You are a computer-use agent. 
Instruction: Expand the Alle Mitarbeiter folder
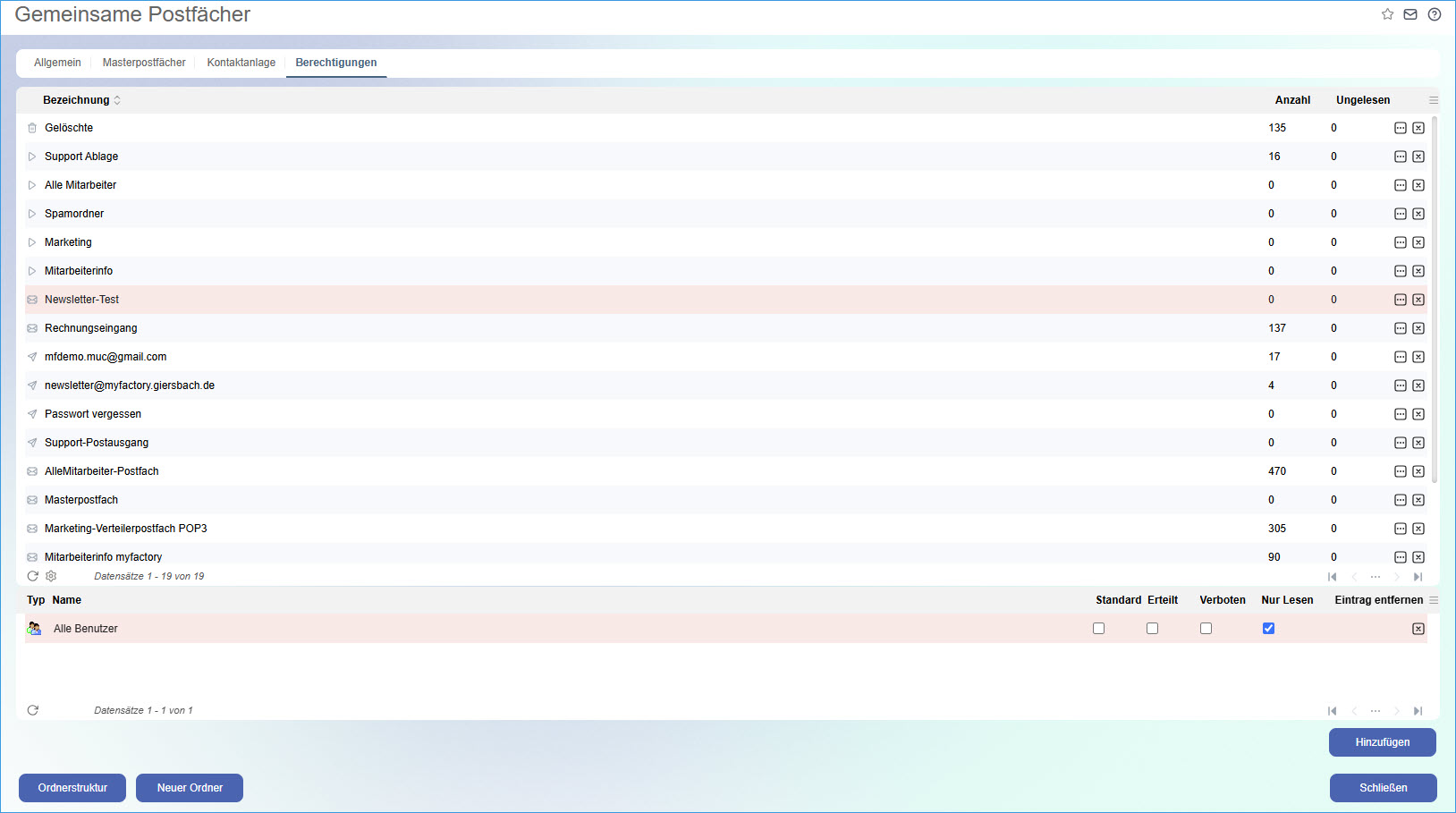[x=32, y=185]
